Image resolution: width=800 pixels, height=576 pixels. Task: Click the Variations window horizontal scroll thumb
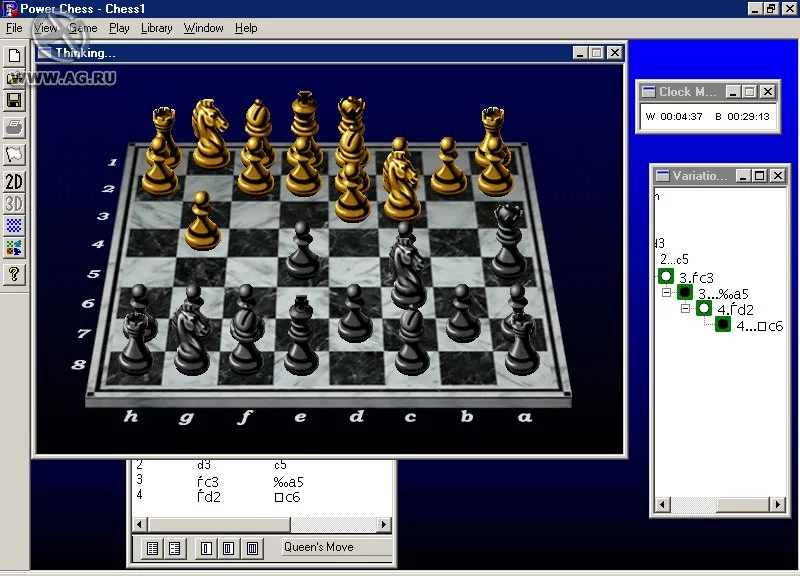pyautogui.click(x=743, y=505)
